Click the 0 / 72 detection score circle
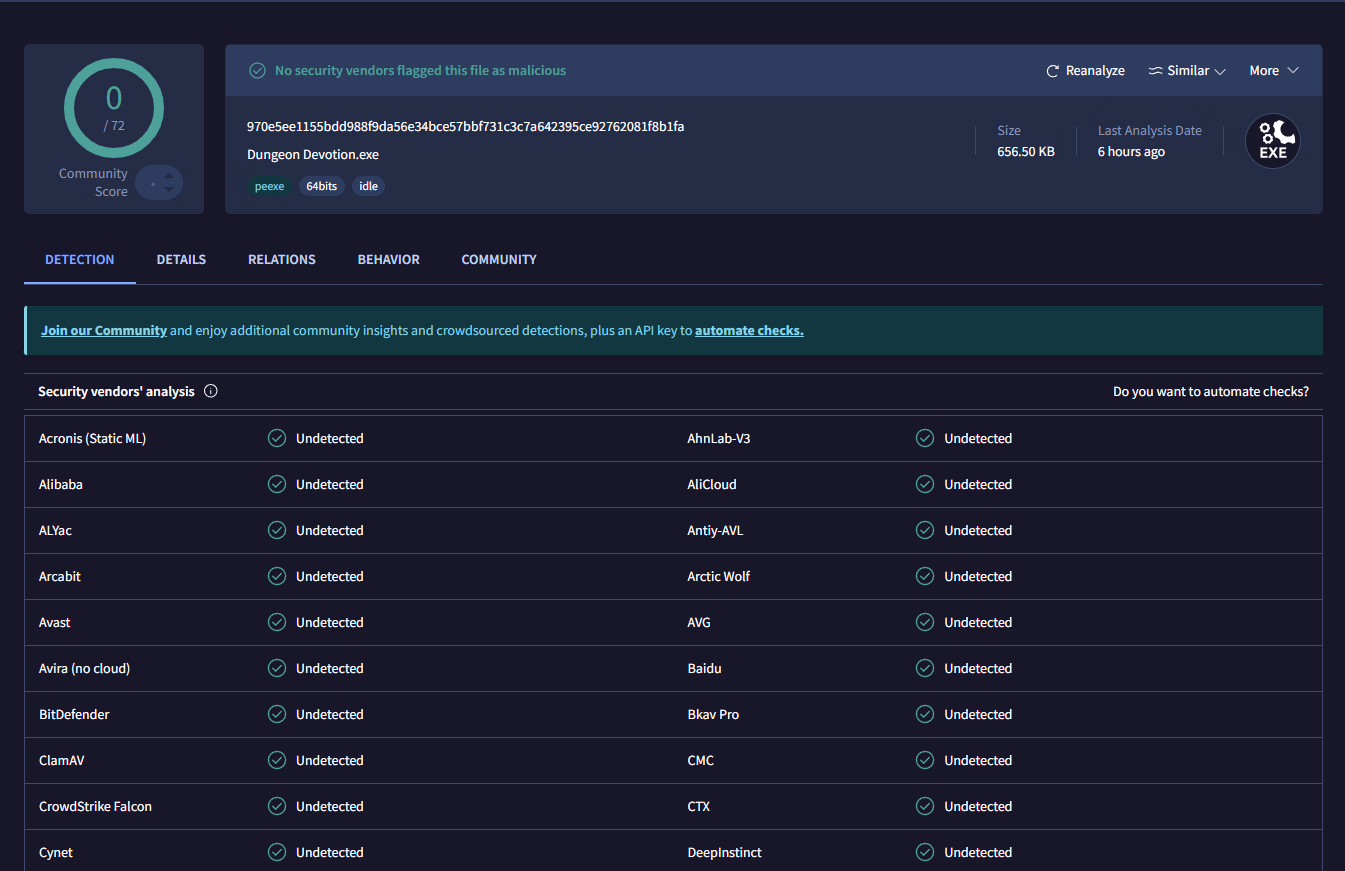This screenshot has width=1345, height=871. [x=114, y=108]
